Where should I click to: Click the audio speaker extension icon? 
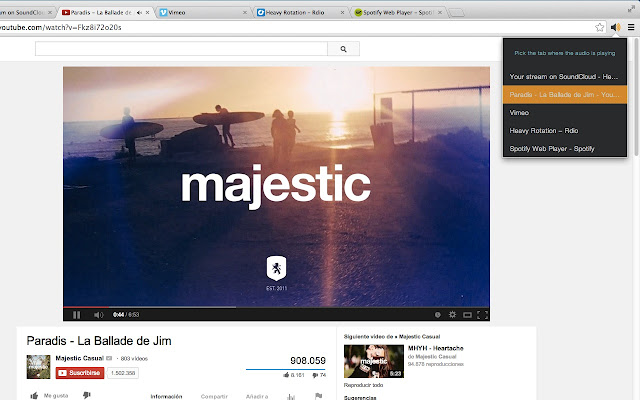(x=616, y=27)
